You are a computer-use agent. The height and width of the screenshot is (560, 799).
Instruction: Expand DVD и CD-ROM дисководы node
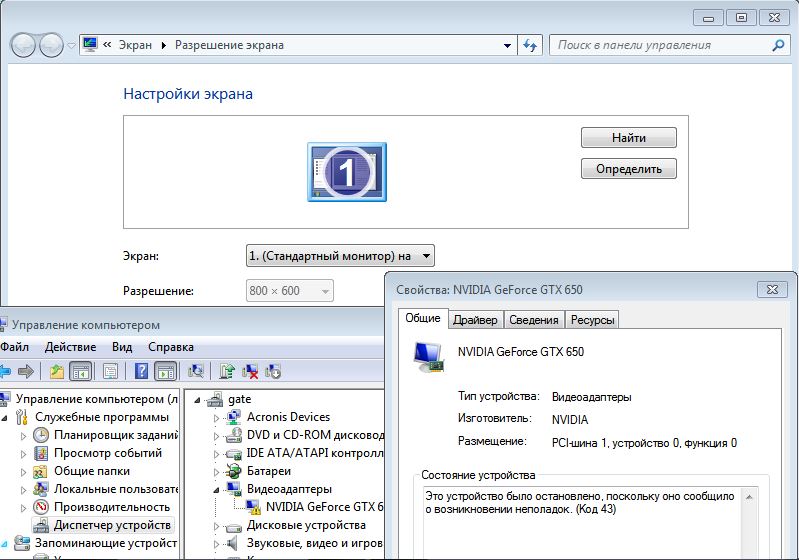[216, 436]
